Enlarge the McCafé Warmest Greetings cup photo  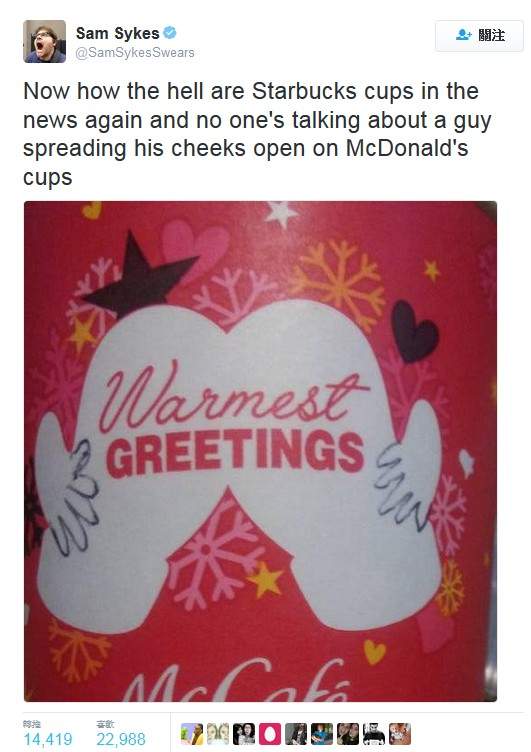(260, 451)
